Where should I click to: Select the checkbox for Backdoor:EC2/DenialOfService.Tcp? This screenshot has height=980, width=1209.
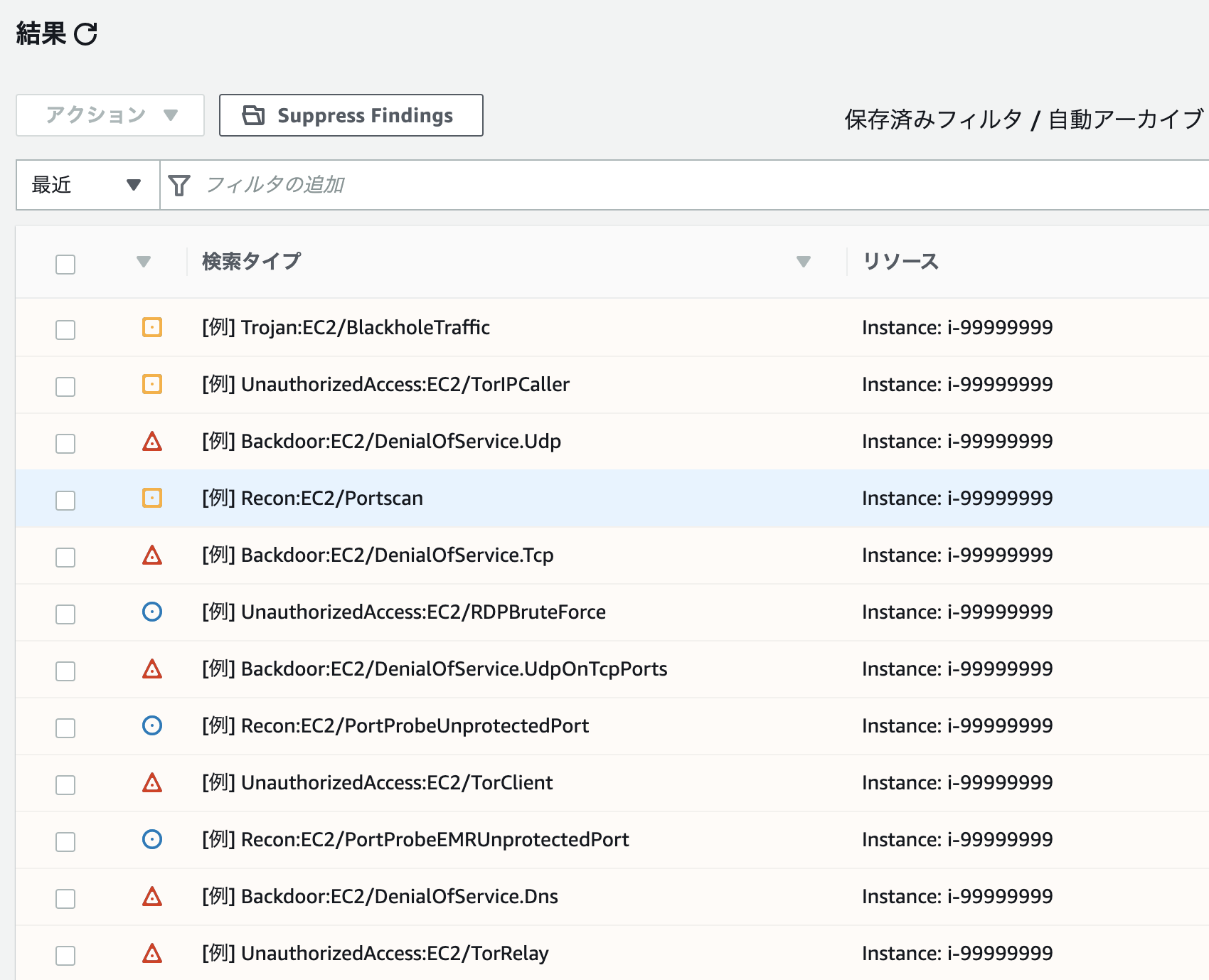[x=65, y=558]
